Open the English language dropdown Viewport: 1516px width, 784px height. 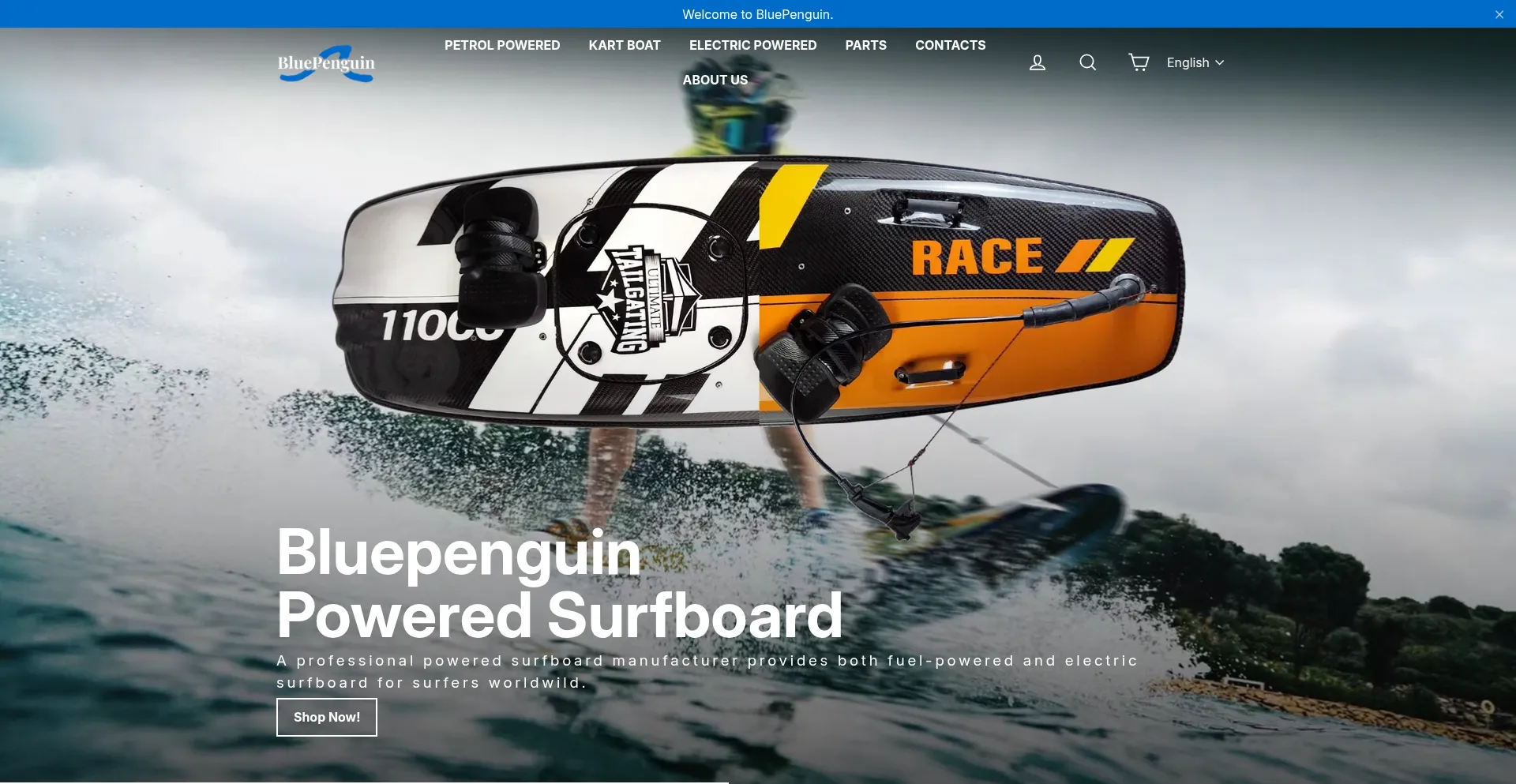coord(1188,62)
